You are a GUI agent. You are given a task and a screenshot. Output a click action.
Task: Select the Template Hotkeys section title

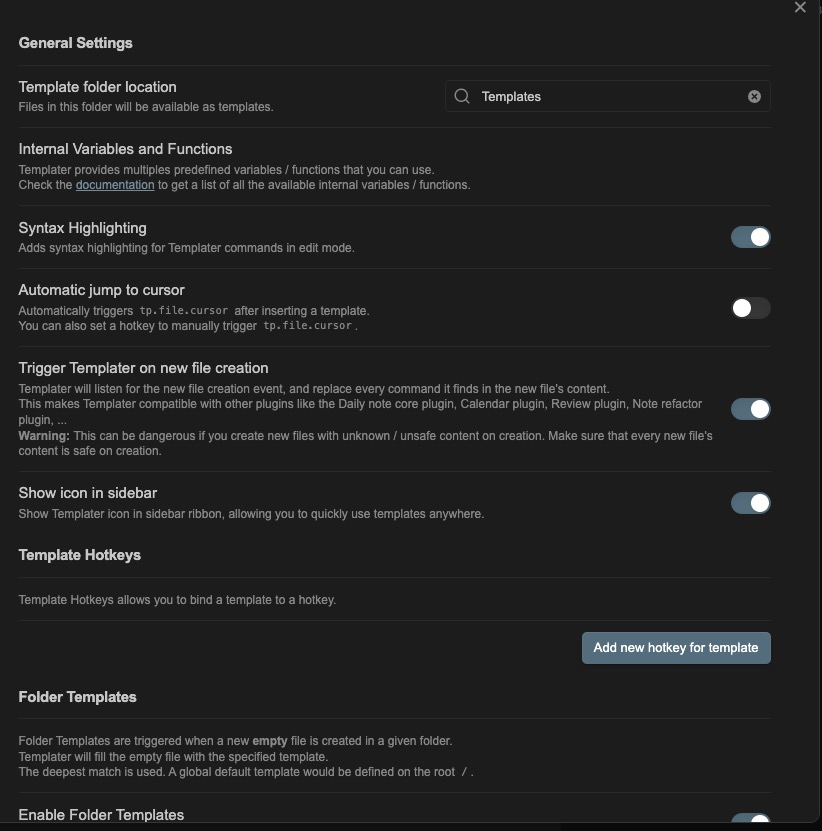pos(79,555)
